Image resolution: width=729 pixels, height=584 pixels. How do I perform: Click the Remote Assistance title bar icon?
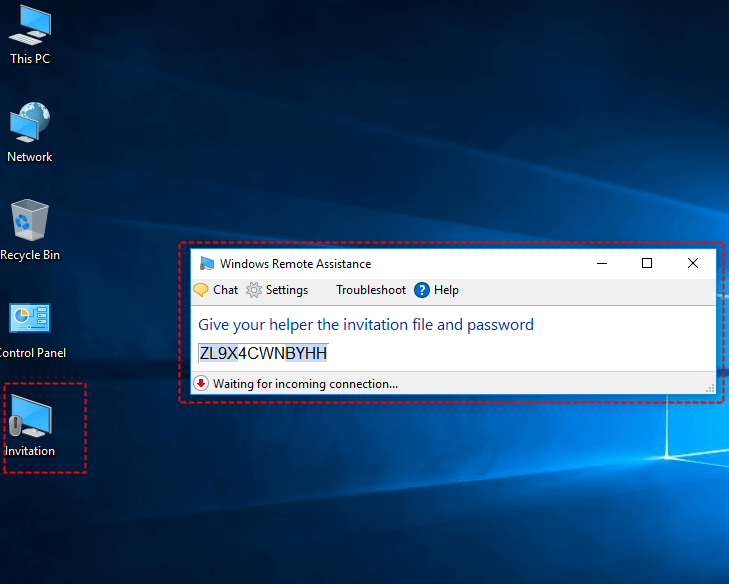click(x=206, y=264)
